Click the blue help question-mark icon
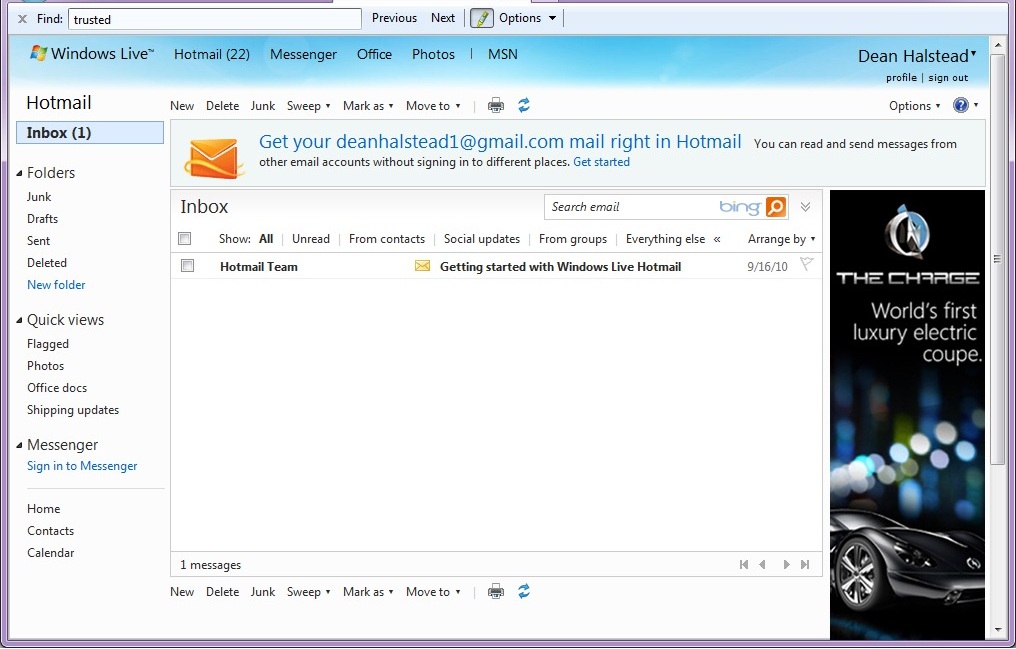Image resolution: width=1016 pixels, height=649 pixels. click(961, 105)
